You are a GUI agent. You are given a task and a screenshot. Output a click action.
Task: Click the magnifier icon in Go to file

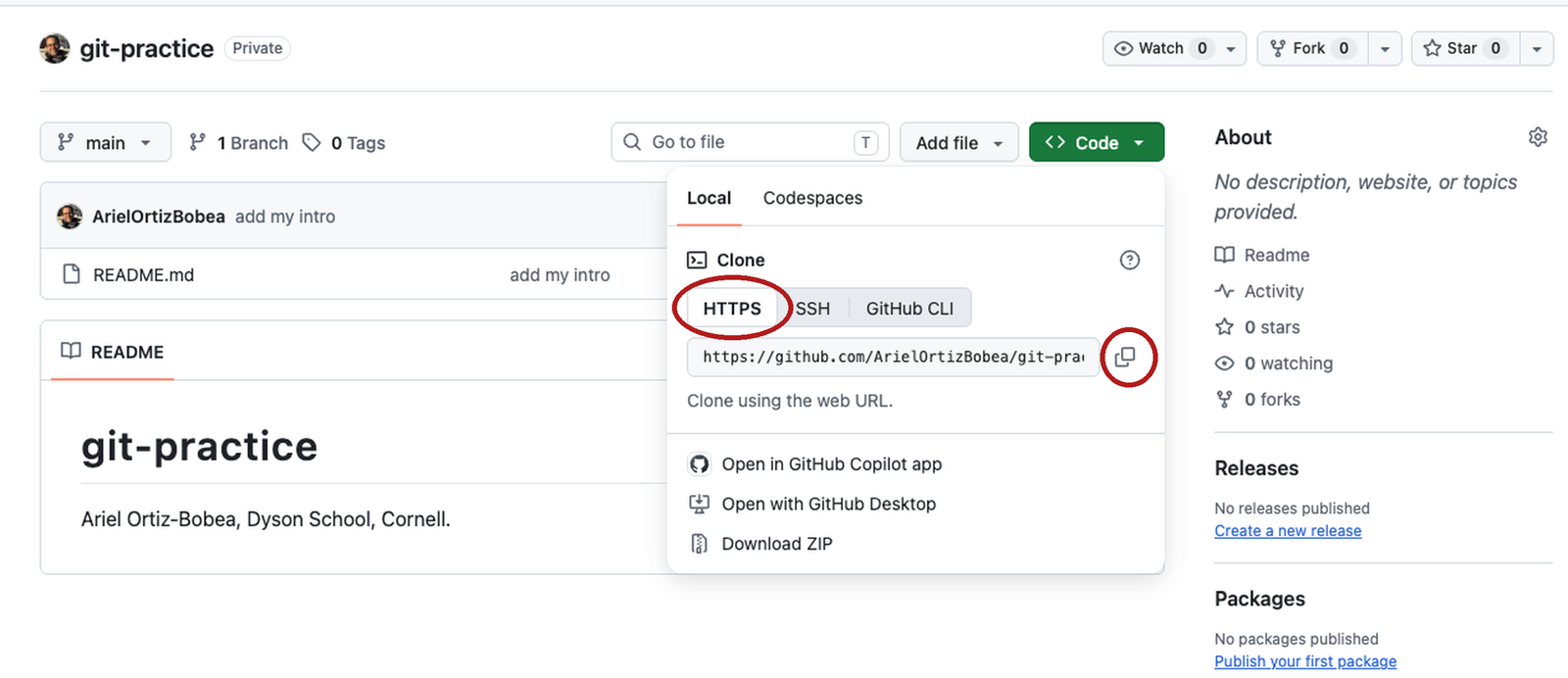point(632,142)
